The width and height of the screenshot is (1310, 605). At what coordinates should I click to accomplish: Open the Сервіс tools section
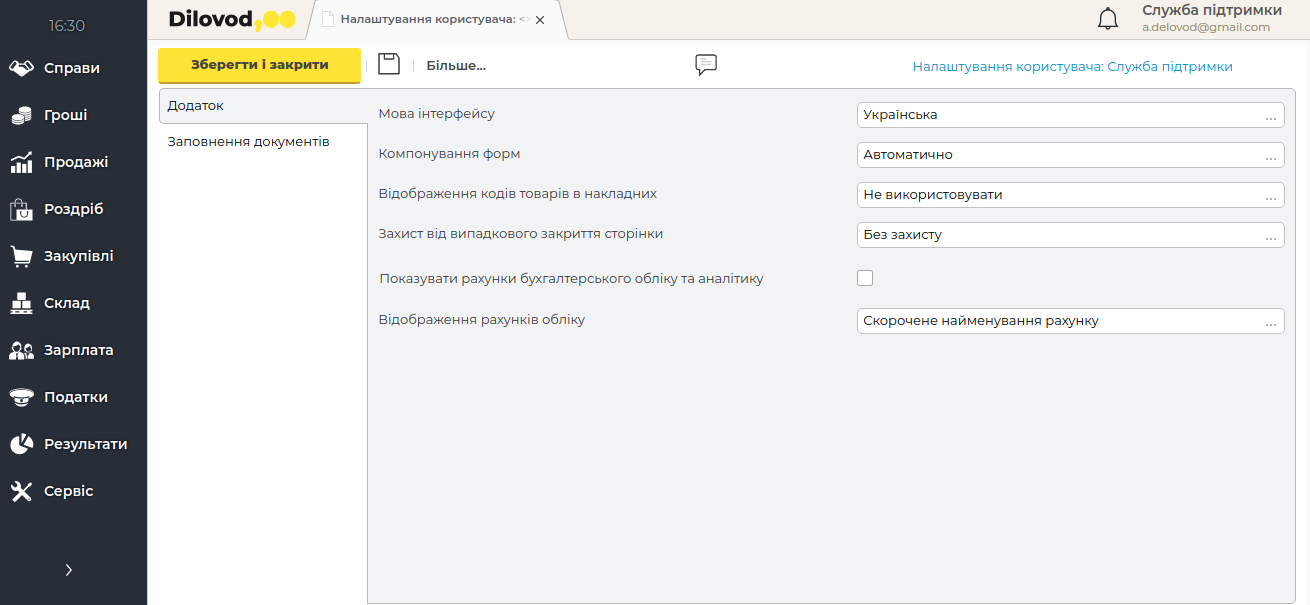click(x=68, y=491)
